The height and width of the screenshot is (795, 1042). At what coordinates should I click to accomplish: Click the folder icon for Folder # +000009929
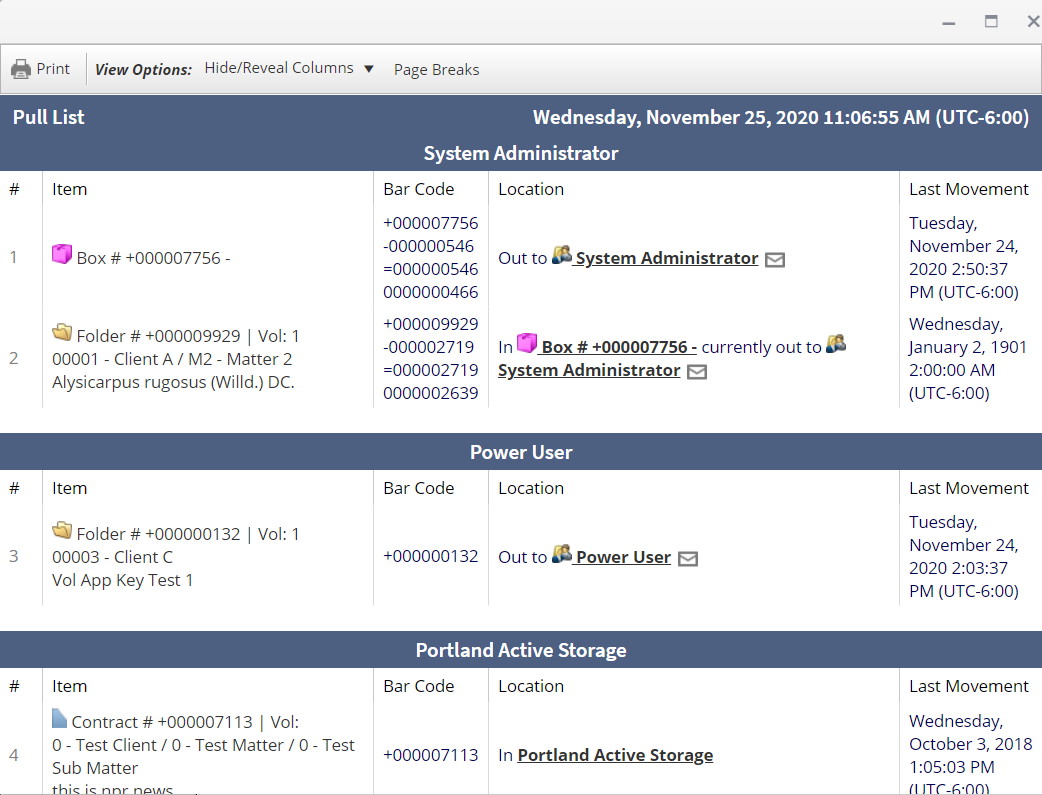[x=62, y=332]
